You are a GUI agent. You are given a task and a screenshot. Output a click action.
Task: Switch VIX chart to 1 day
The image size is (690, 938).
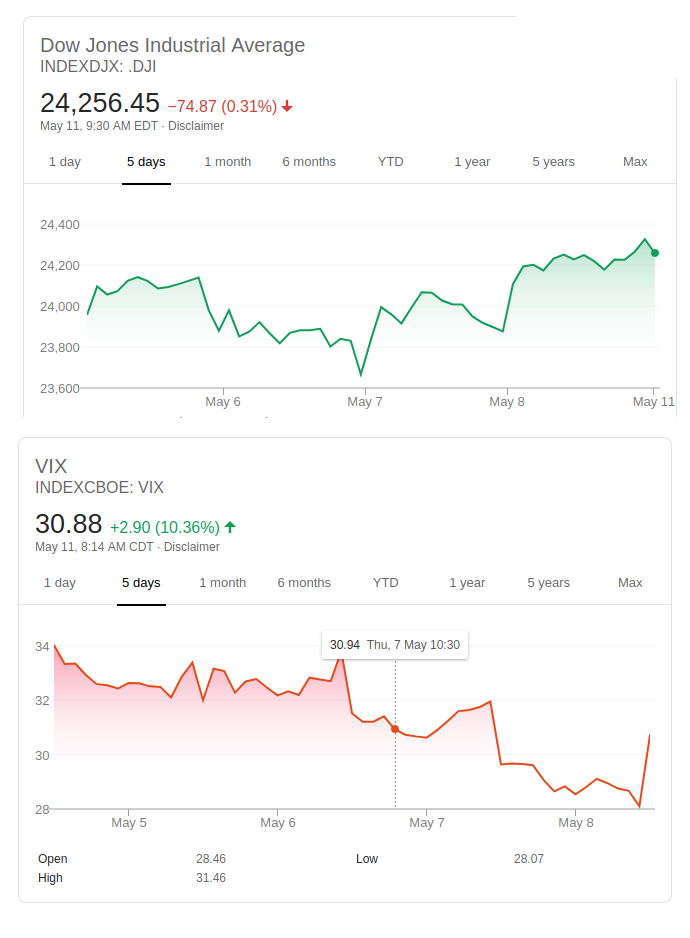tap(60, 583)
